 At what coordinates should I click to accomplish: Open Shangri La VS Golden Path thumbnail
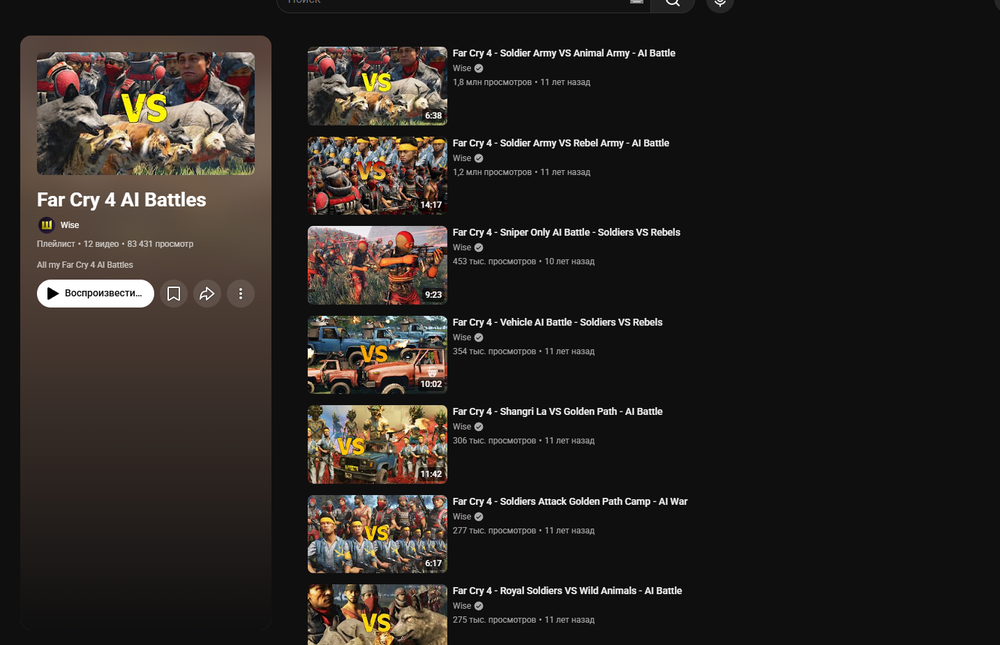pyautogui.click(x=378, y=445)
